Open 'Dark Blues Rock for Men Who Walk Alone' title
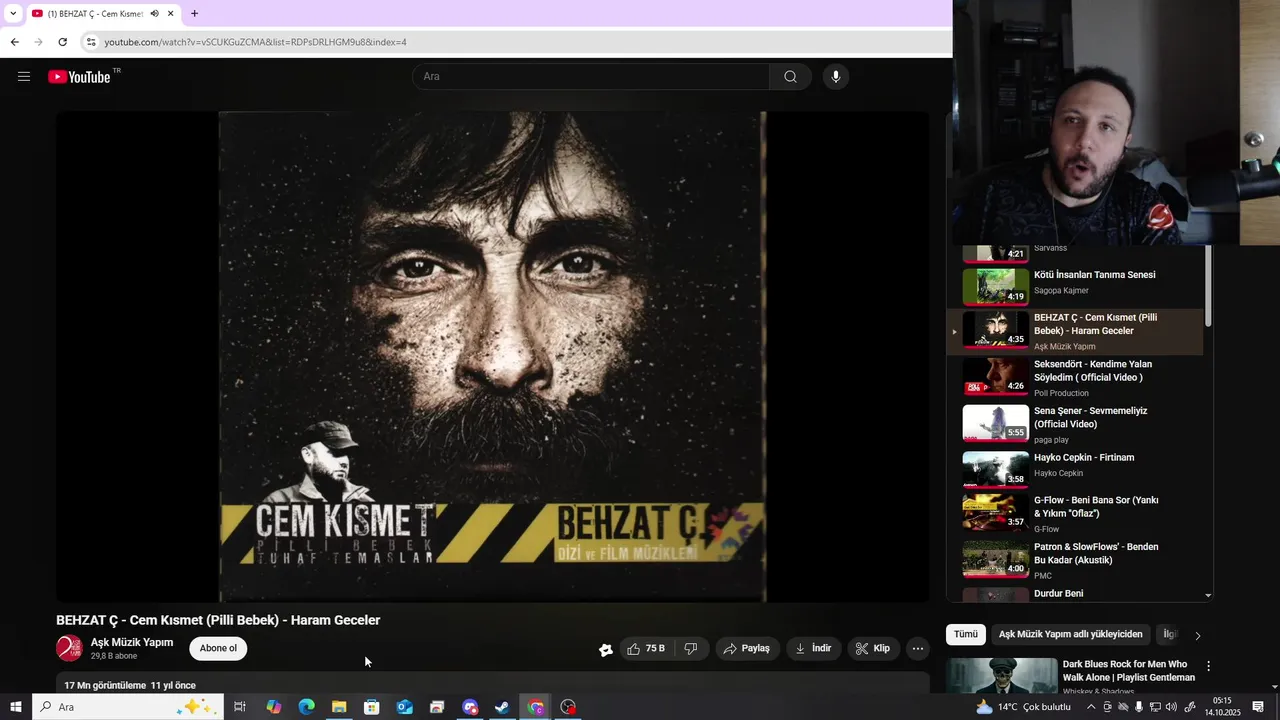 pyautogui.click(x=1129, y=671)
